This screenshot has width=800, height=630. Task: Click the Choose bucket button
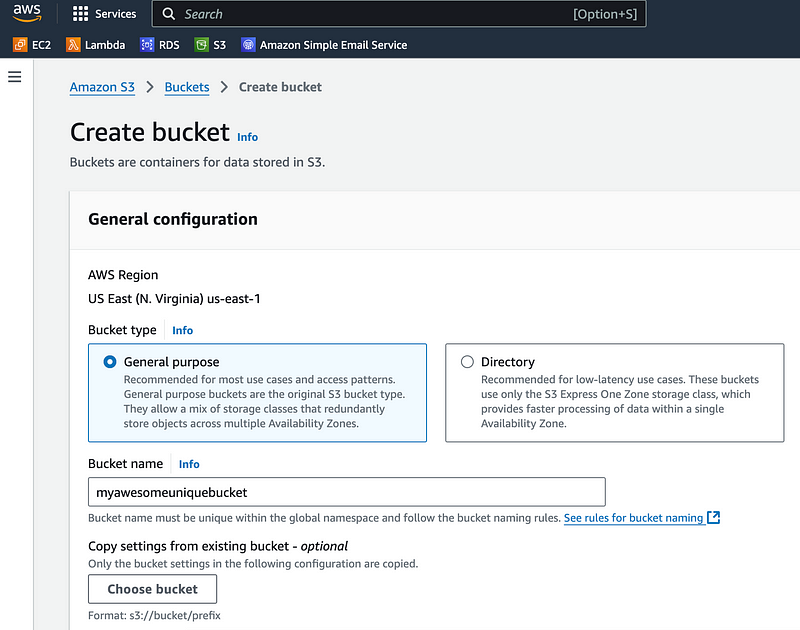point(153,589)
